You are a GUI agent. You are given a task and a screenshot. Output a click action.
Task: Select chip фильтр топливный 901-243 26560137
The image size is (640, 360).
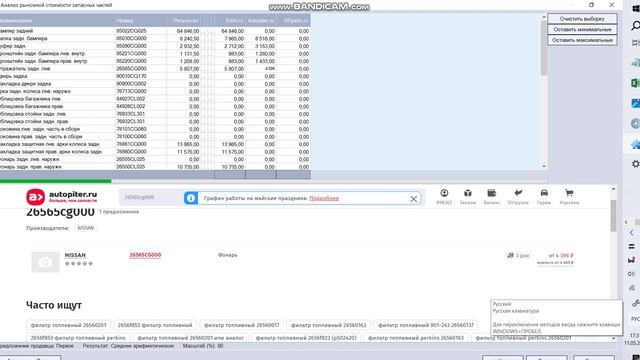pyautogui.click(x=426, y=325)
